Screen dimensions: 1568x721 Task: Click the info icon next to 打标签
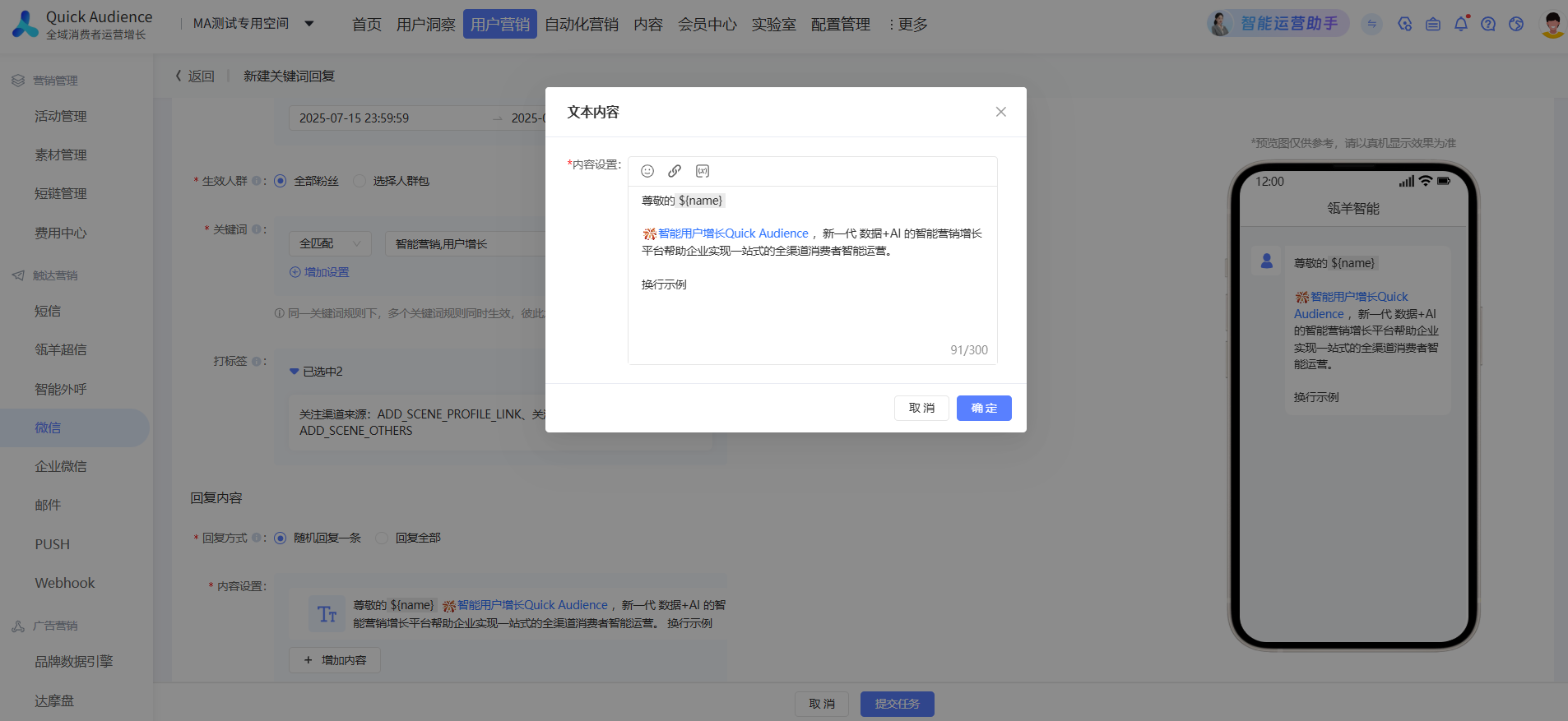coord(256,361)
